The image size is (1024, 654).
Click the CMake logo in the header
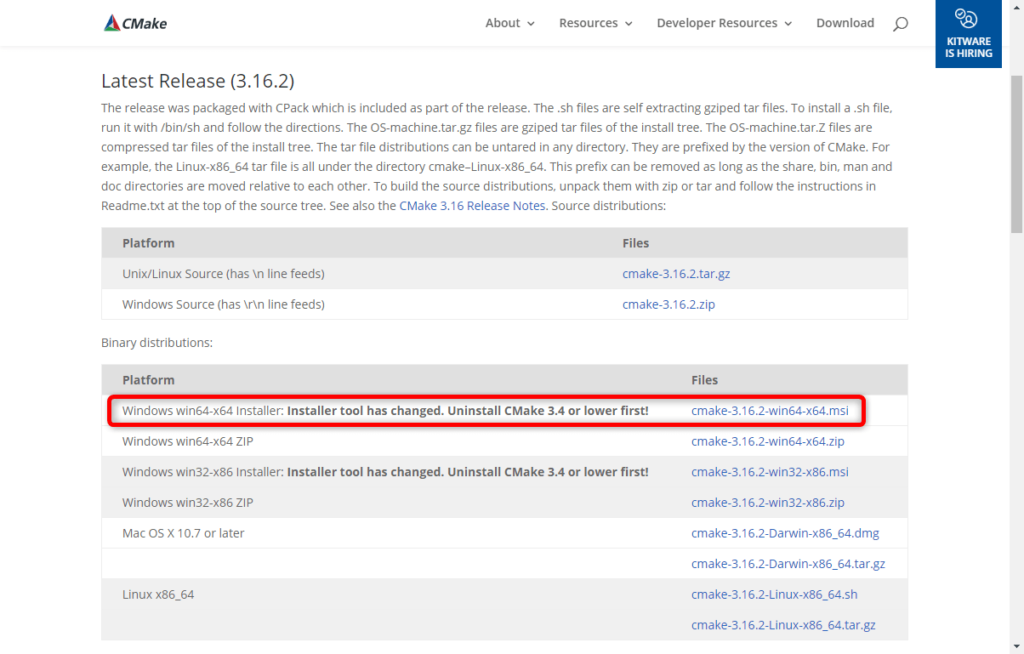(x=135, y=23)
